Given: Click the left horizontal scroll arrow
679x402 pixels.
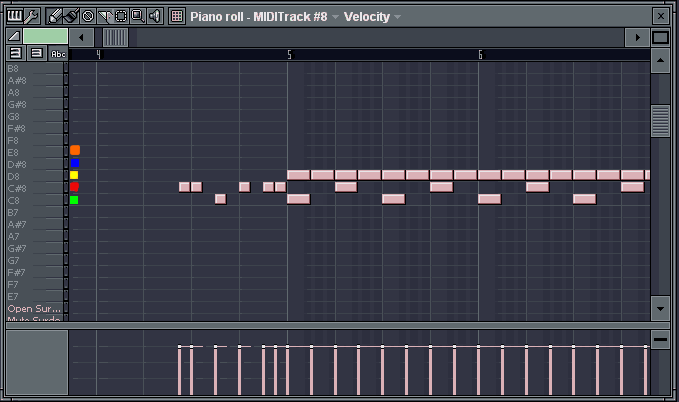Looking at the screenshot, I should point(81,37).
